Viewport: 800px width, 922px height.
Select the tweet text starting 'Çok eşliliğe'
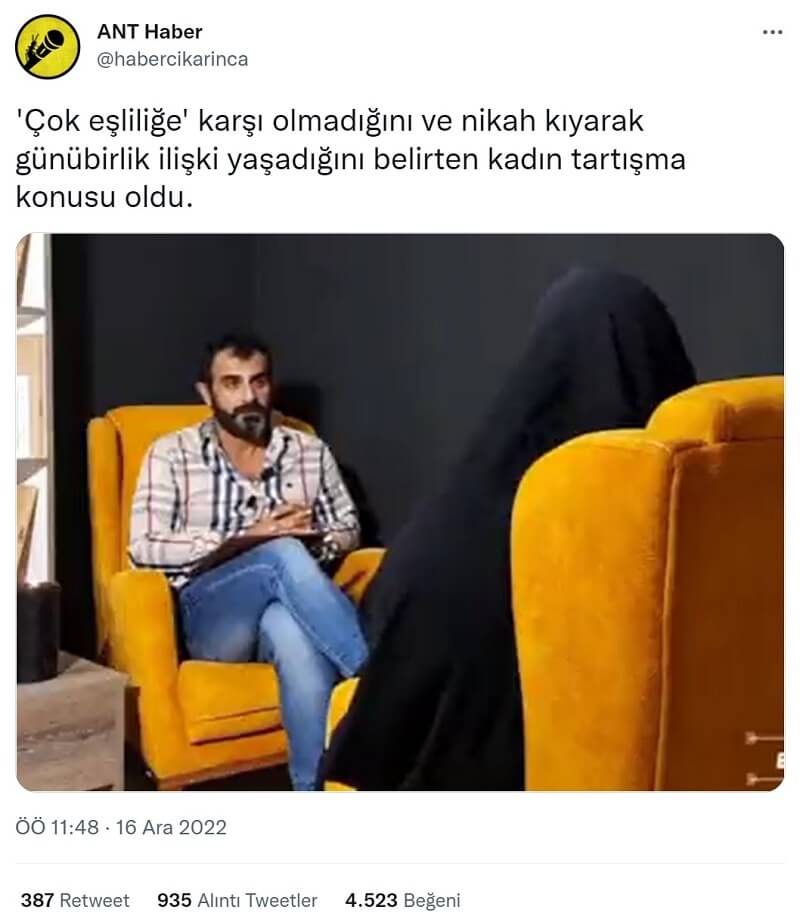[x=350, y=159]
